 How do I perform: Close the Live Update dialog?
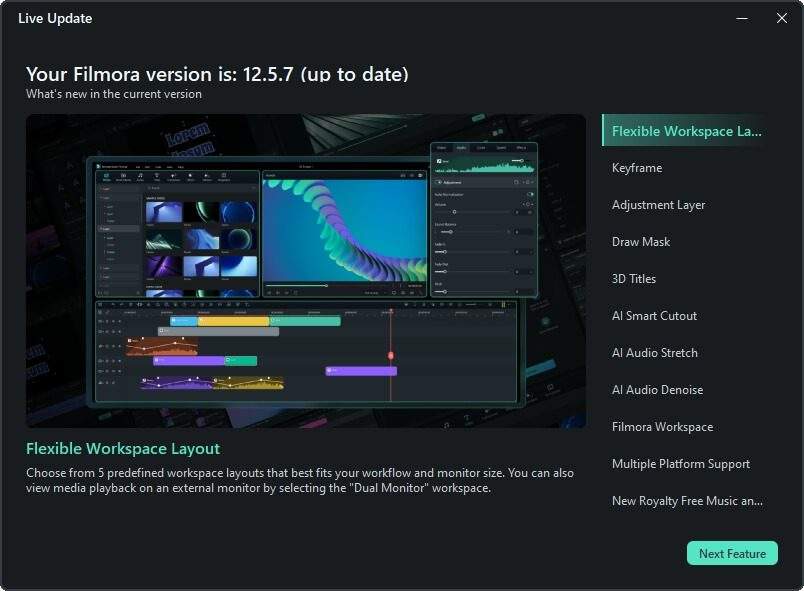[782, 18]
